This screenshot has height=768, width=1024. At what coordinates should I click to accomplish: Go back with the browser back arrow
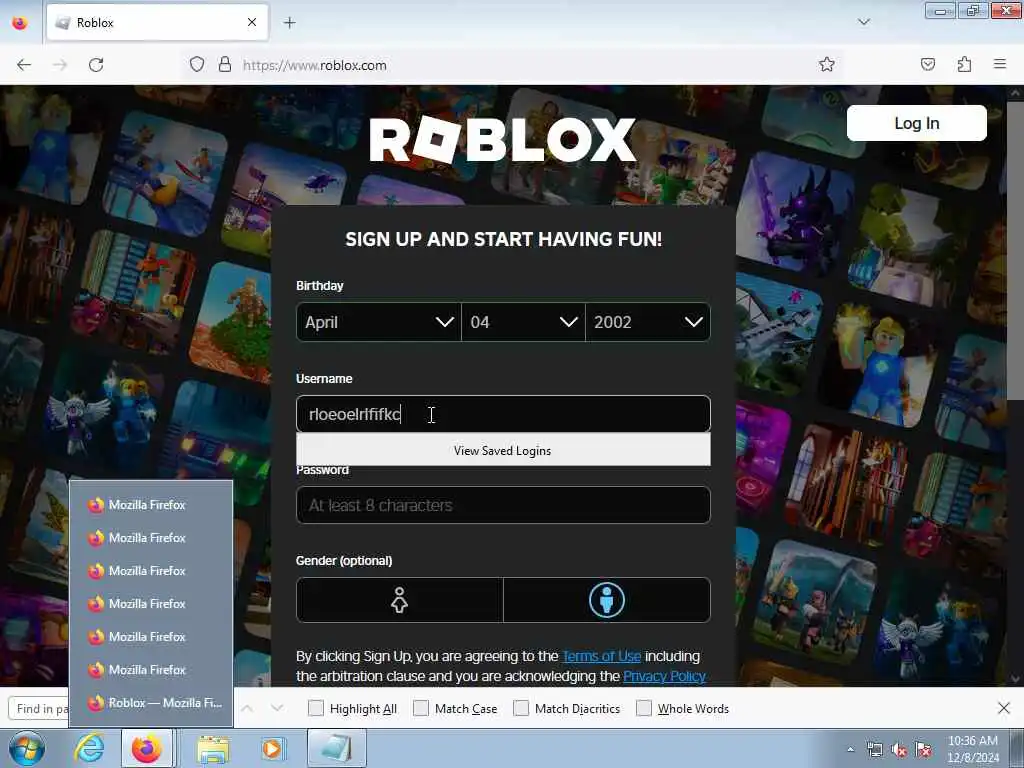(24, 65)
